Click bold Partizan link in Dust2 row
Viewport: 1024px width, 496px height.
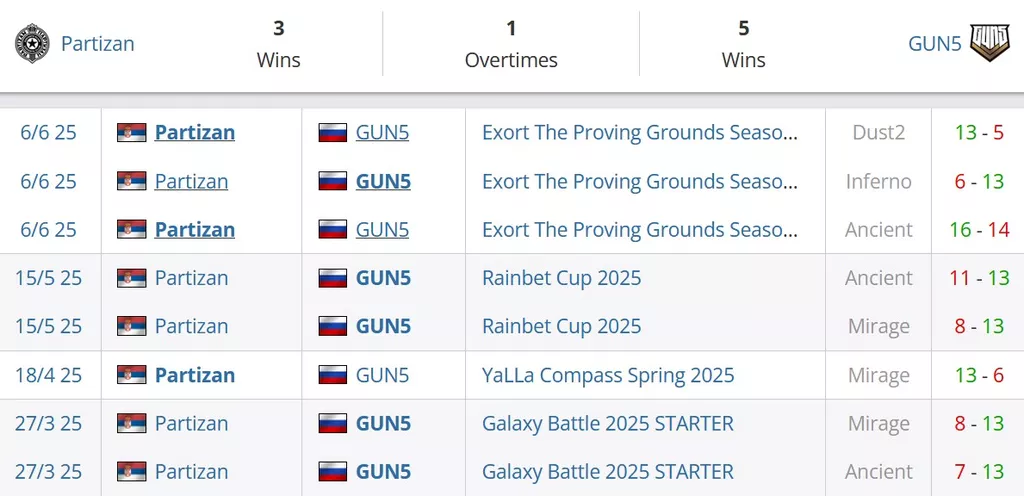pos(195,132)
